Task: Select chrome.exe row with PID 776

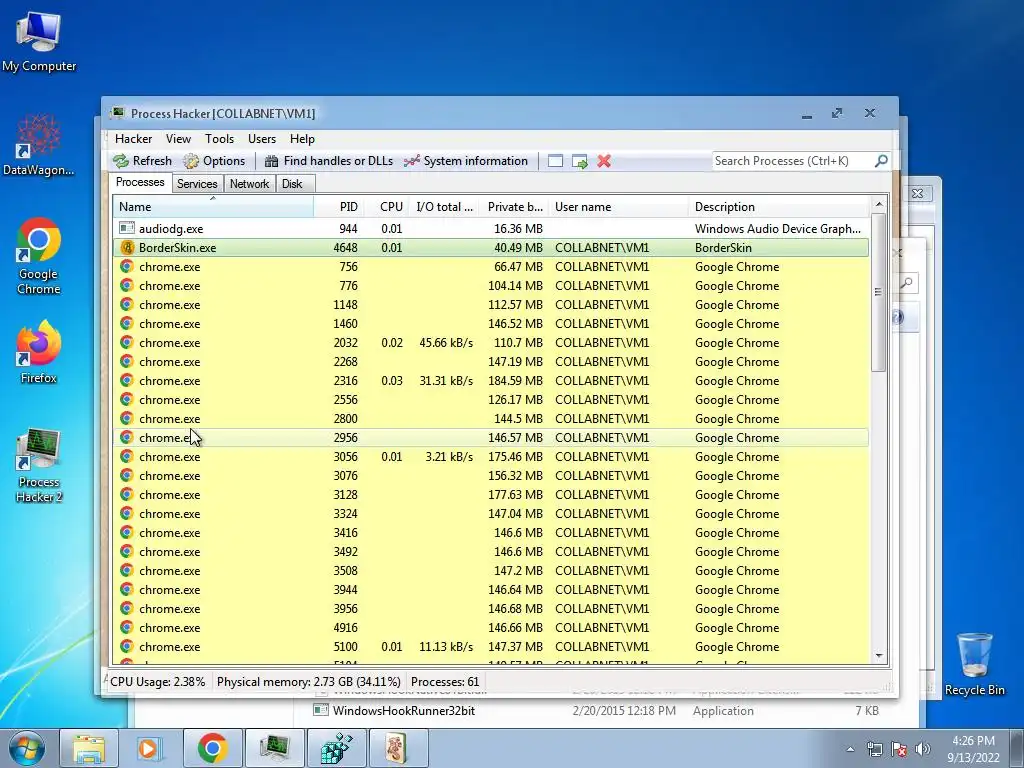Action: point(491,285)
